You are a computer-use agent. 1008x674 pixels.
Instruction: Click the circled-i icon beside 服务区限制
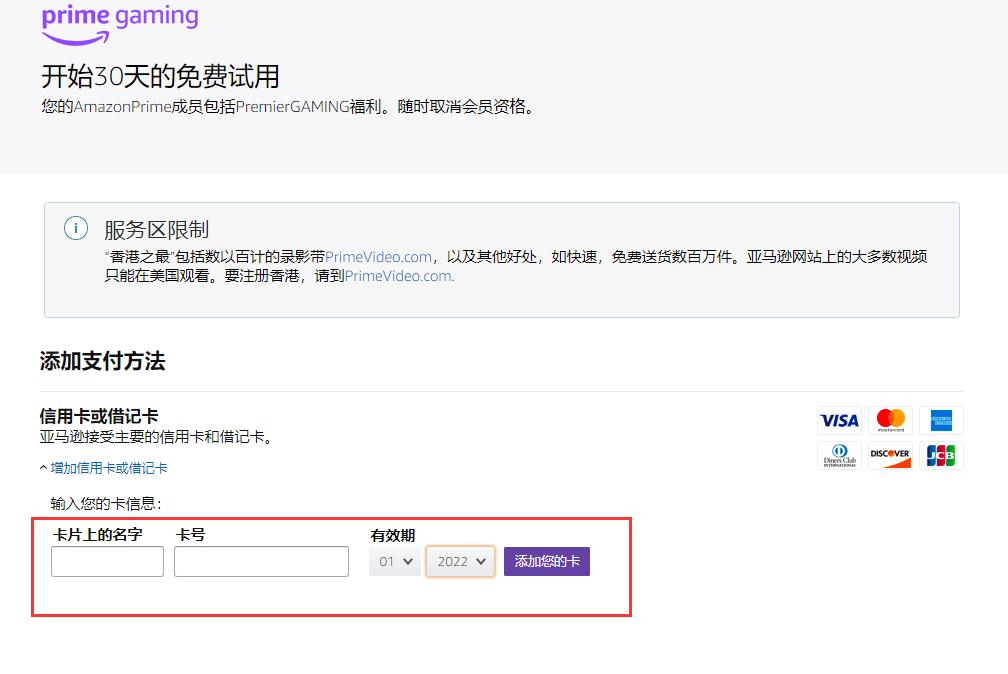tap(75, 228)
